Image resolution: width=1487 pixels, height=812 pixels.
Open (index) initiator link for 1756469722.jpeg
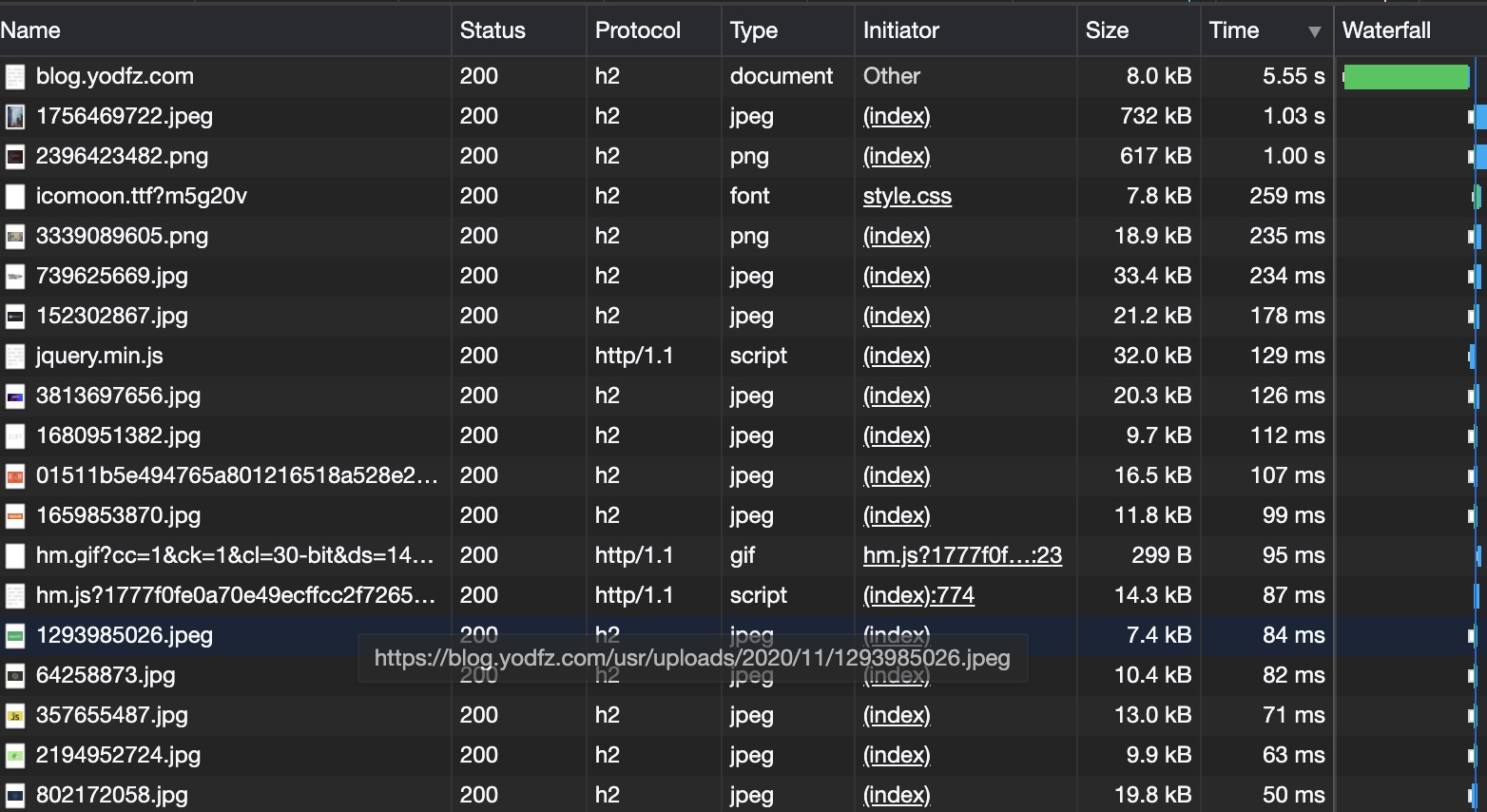[897, 116]
